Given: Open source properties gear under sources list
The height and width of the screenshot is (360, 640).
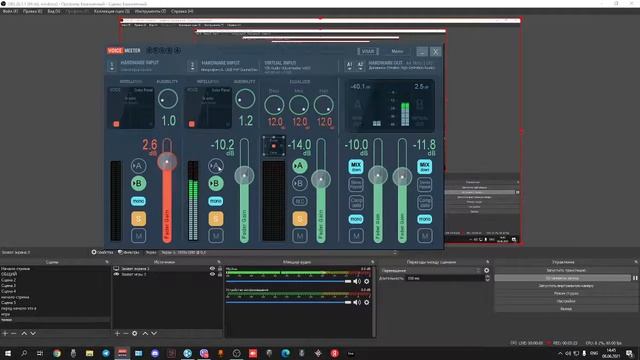Looking at the screenshot, I should (x=135, y=333).
